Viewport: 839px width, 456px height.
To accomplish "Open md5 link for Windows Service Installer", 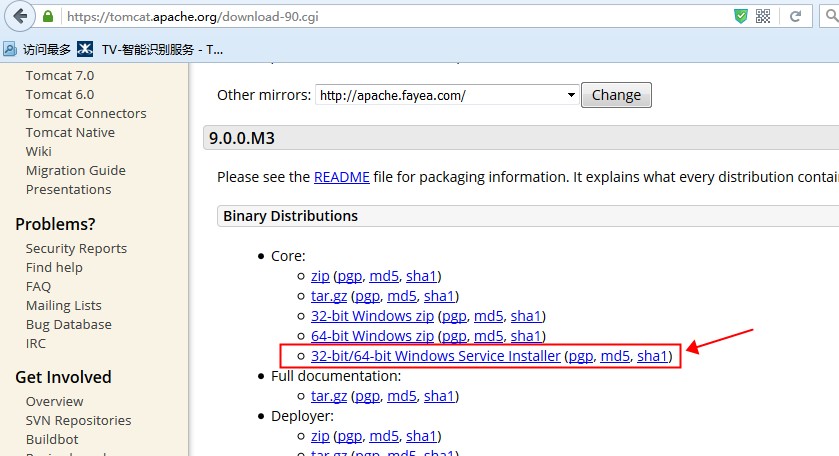I will (615, 356).
